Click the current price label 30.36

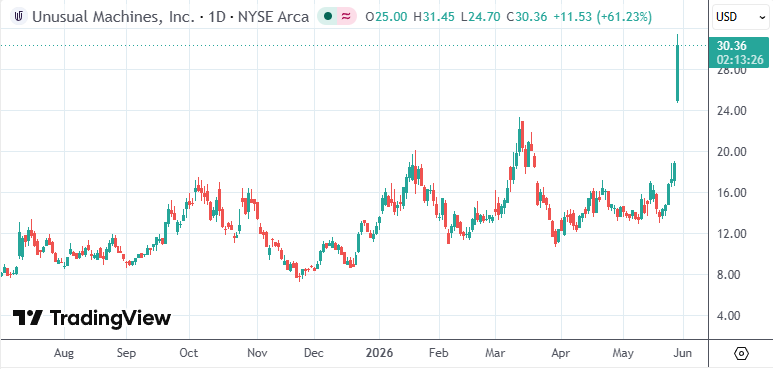click(732, 46)
